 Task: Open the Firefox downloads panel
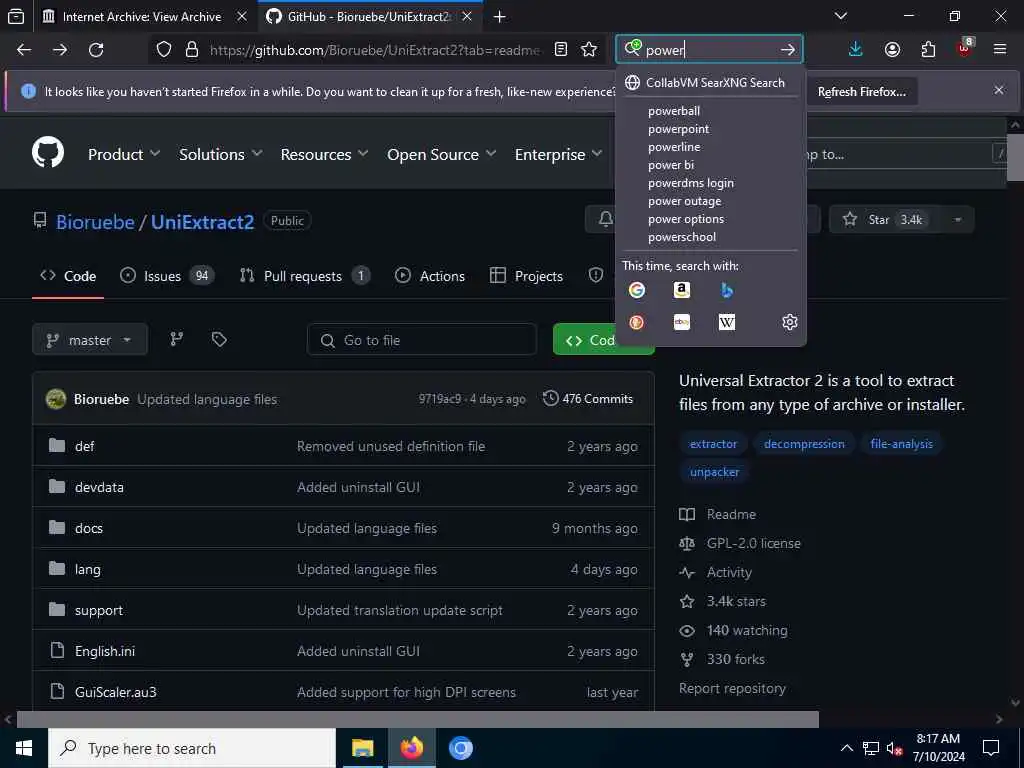pos(856,50)
